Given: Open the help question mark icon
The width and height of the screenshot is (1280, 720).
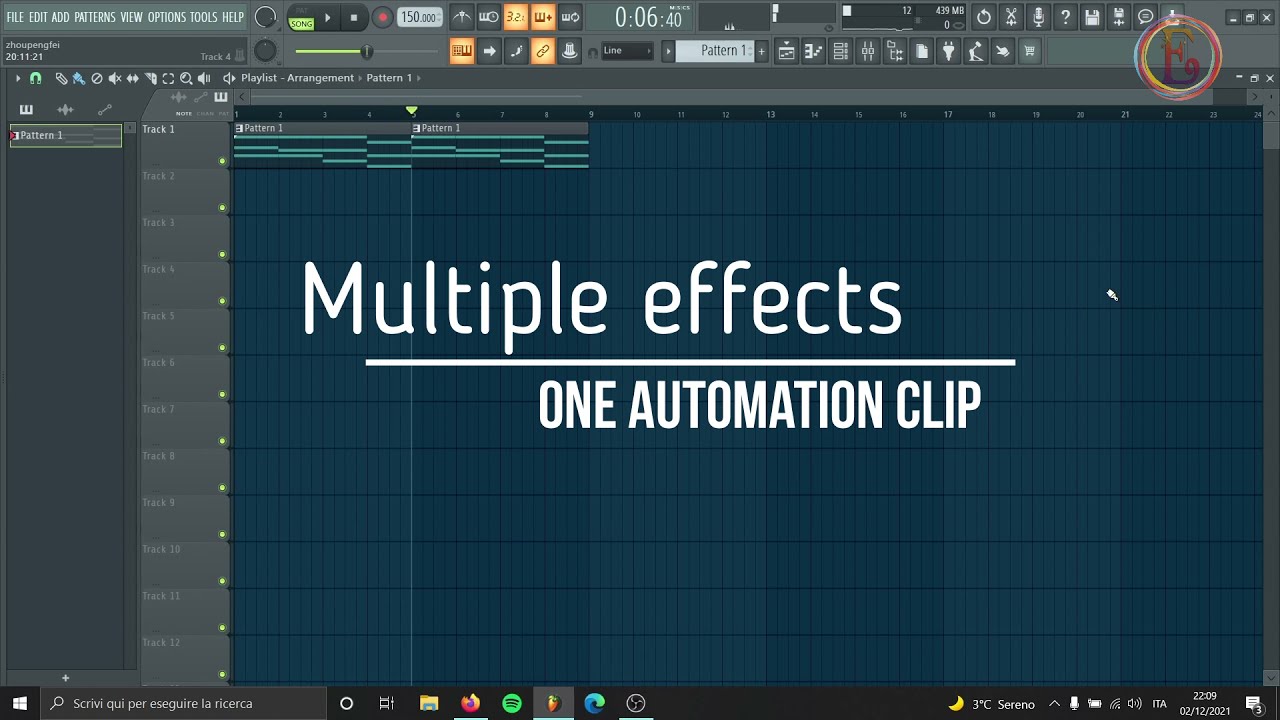Looking at the screenshot, I should coord(1065,17).
